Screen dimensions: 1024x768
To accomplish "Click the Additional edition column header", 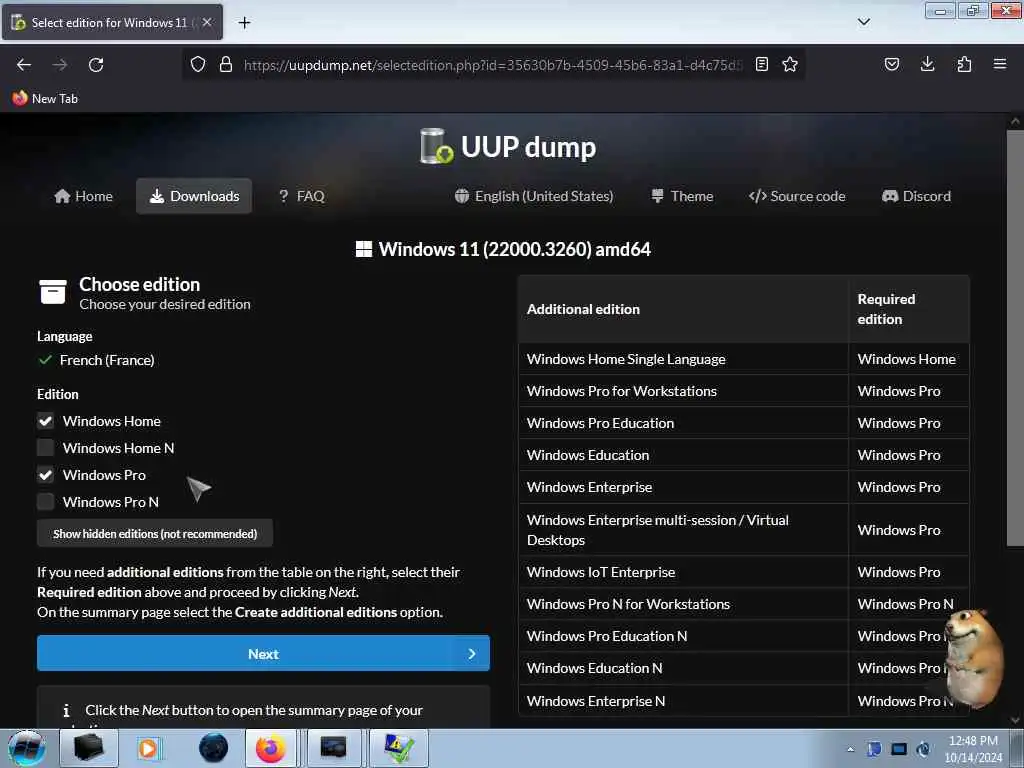I will pyautogui.click(x=683, y=309).
